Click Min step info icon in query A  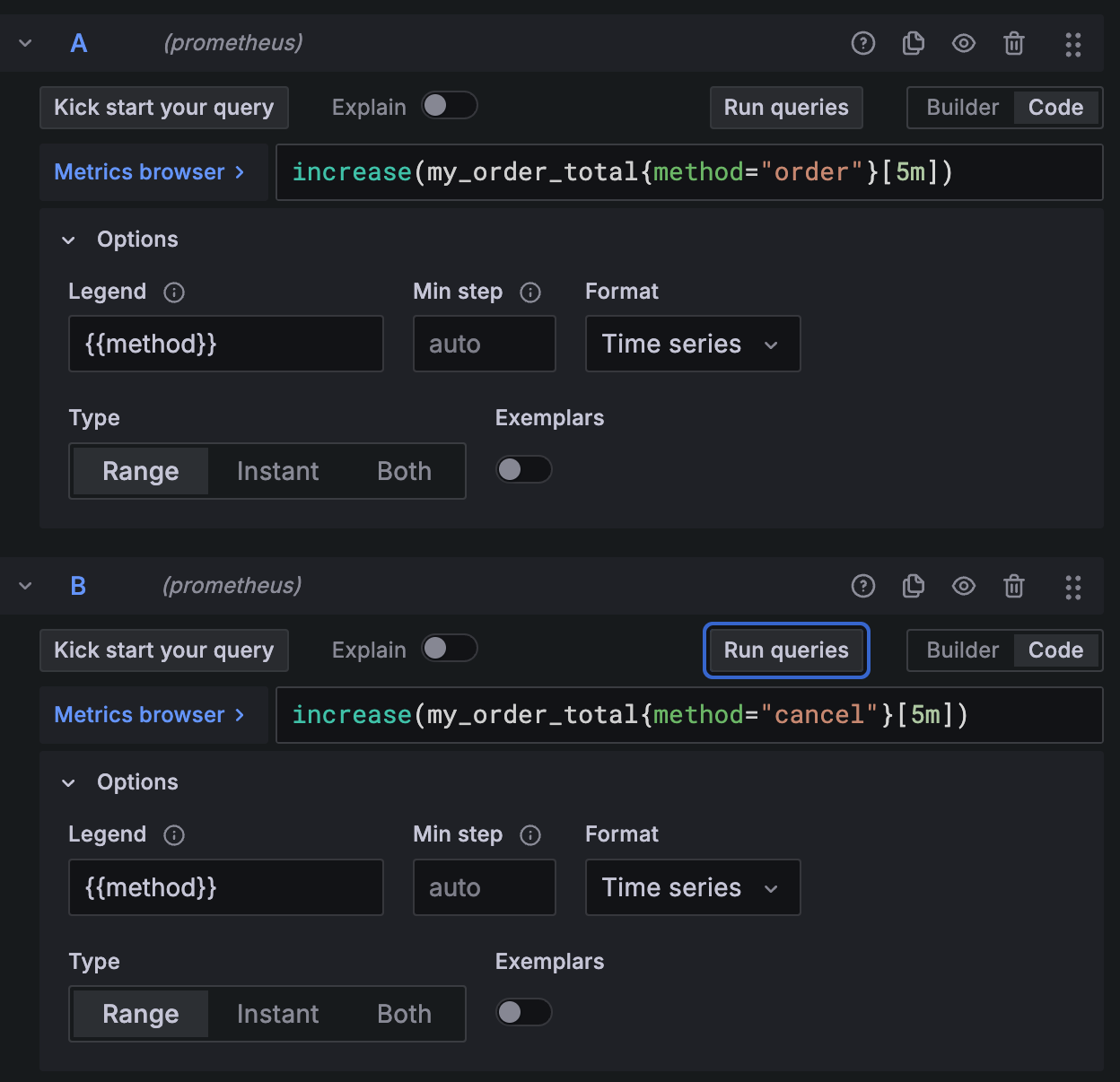(x=530, y=292)
